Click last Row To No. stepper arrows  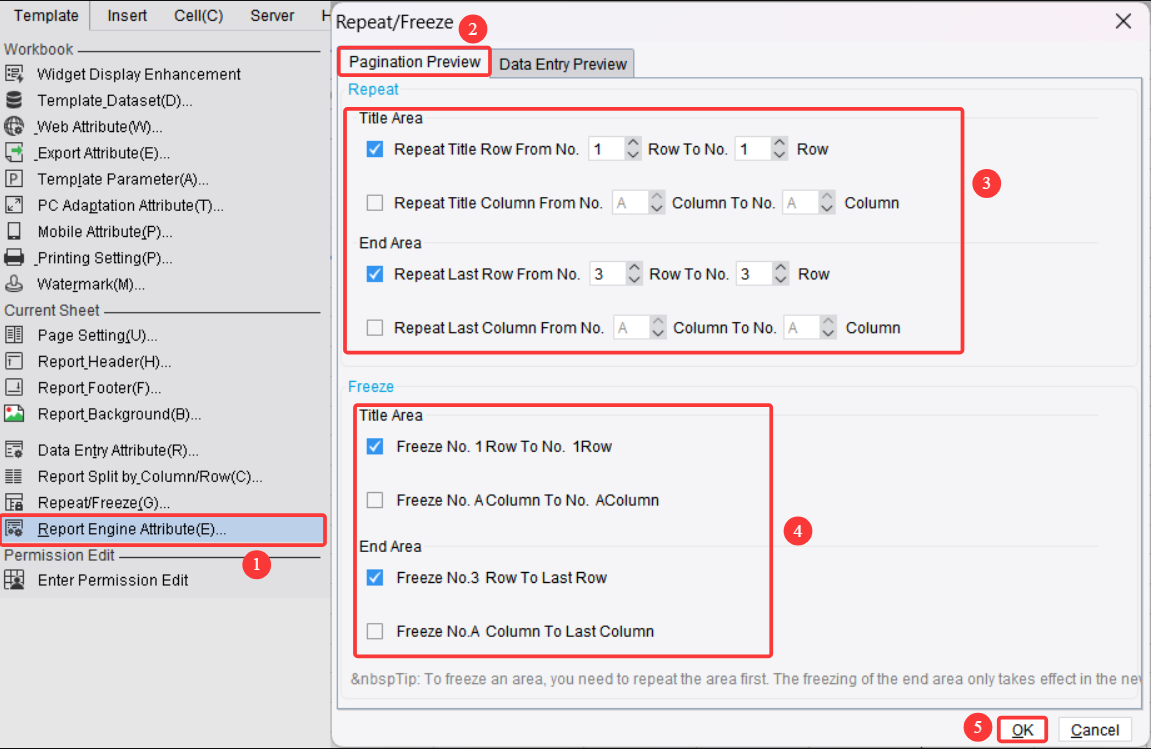(x=781, y=274)
